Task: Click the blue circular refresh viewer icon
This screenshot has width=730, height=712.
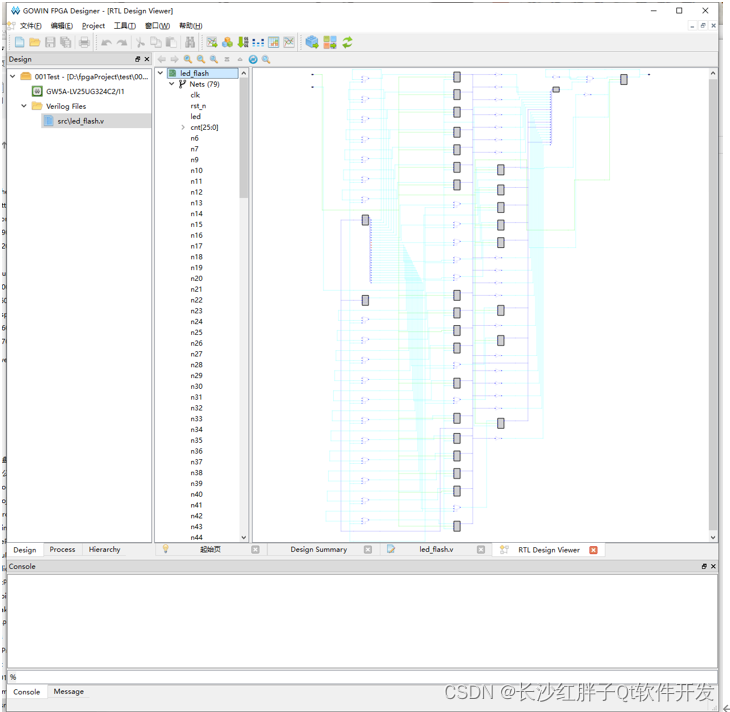Action: tap(253, 59)
